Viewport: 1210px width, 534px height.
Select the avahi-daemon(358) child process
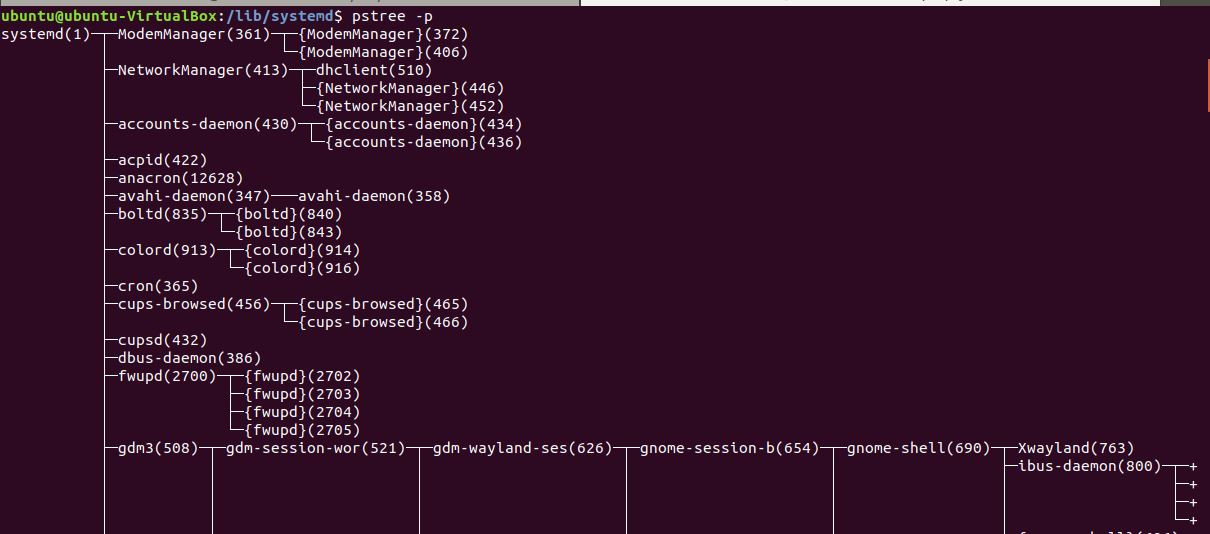coord(374,196)
